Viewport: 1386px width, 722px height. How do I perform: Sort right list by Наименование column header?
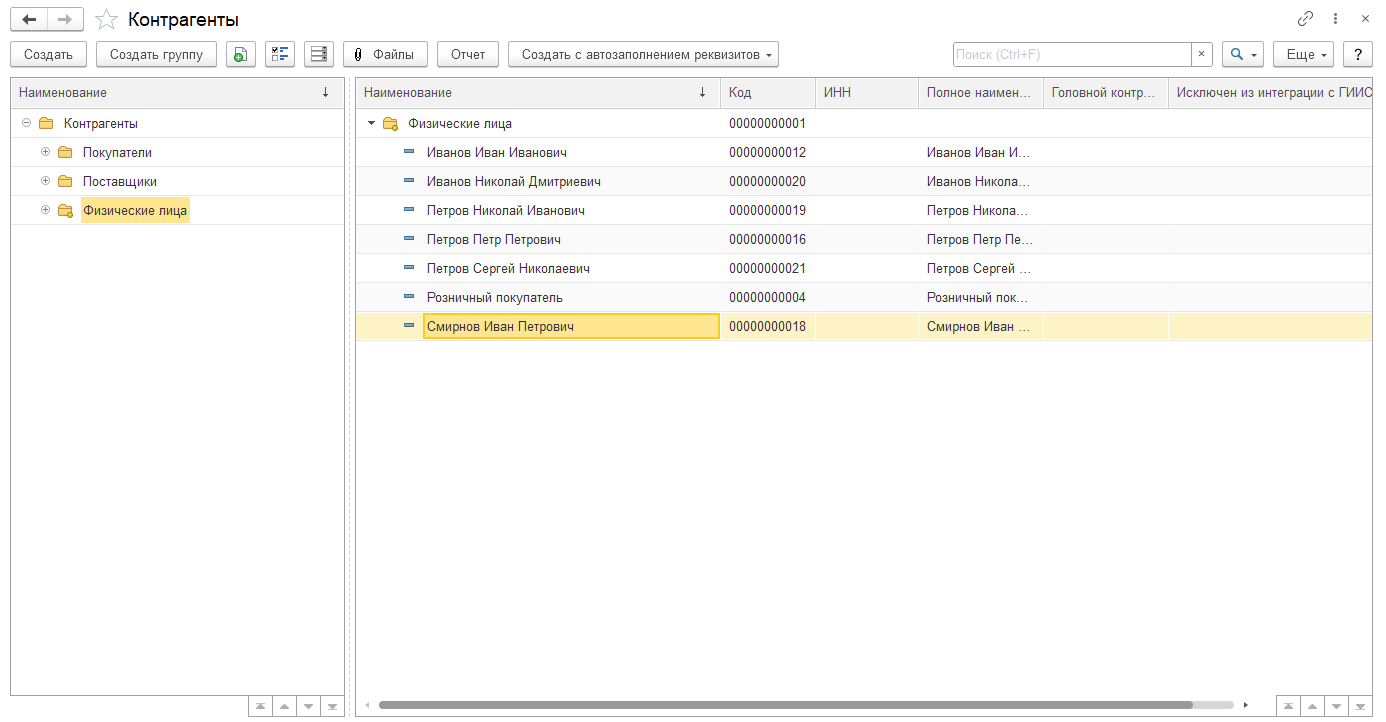pos(538,92)
